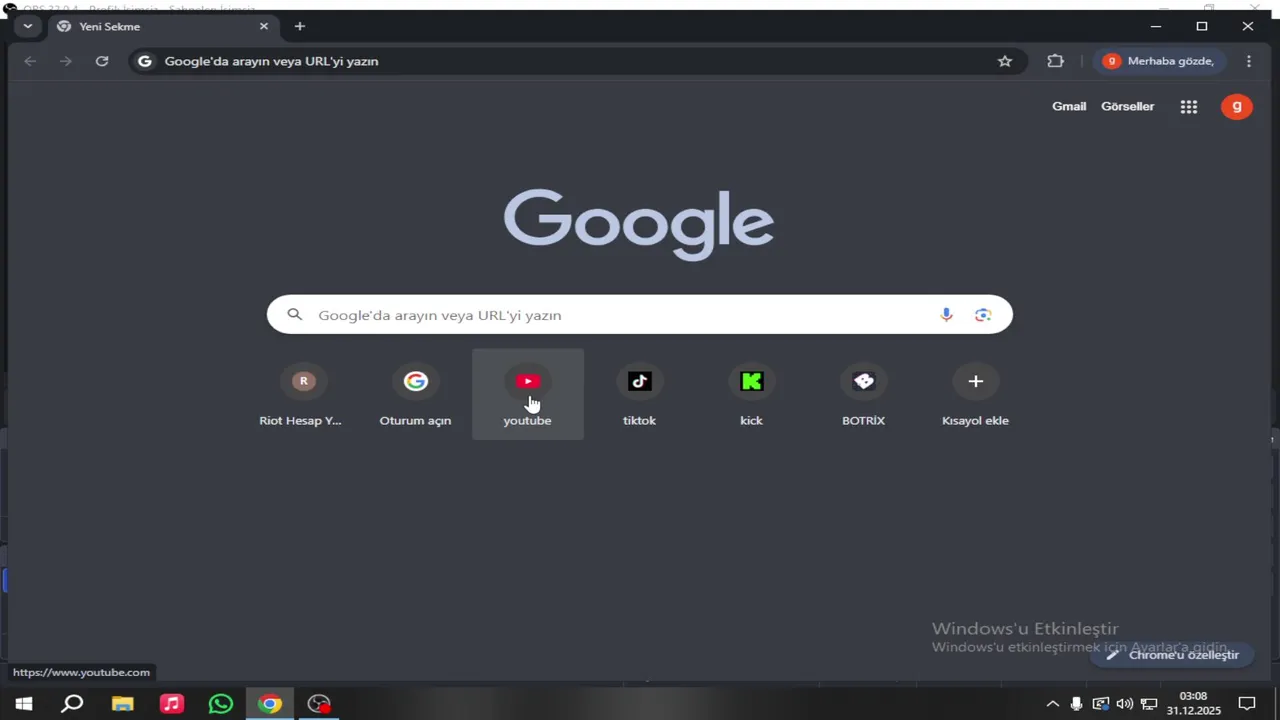Open the Oturum açın Google shortcut
The height and width of the screenshot is (720, 1280).
point(415,394)
